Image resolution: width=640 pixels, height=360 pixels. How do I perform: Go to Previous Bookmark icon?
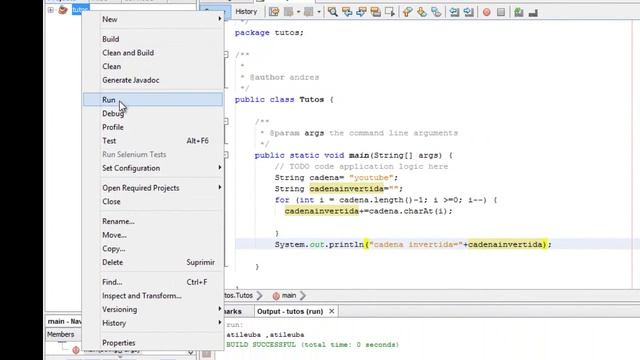407,12
